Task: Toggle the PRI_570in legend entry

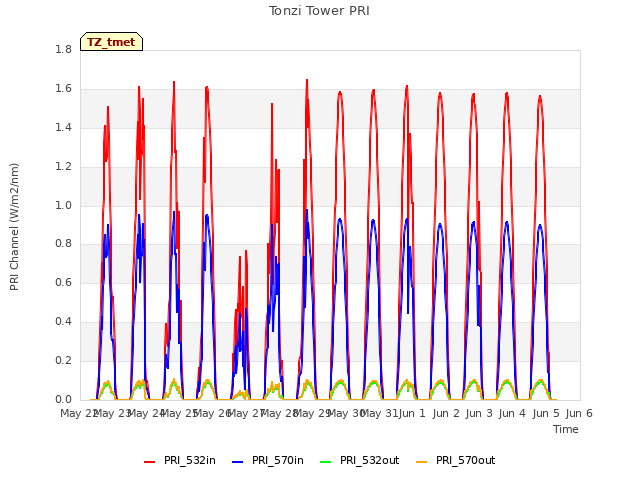Action: point(268,461)
